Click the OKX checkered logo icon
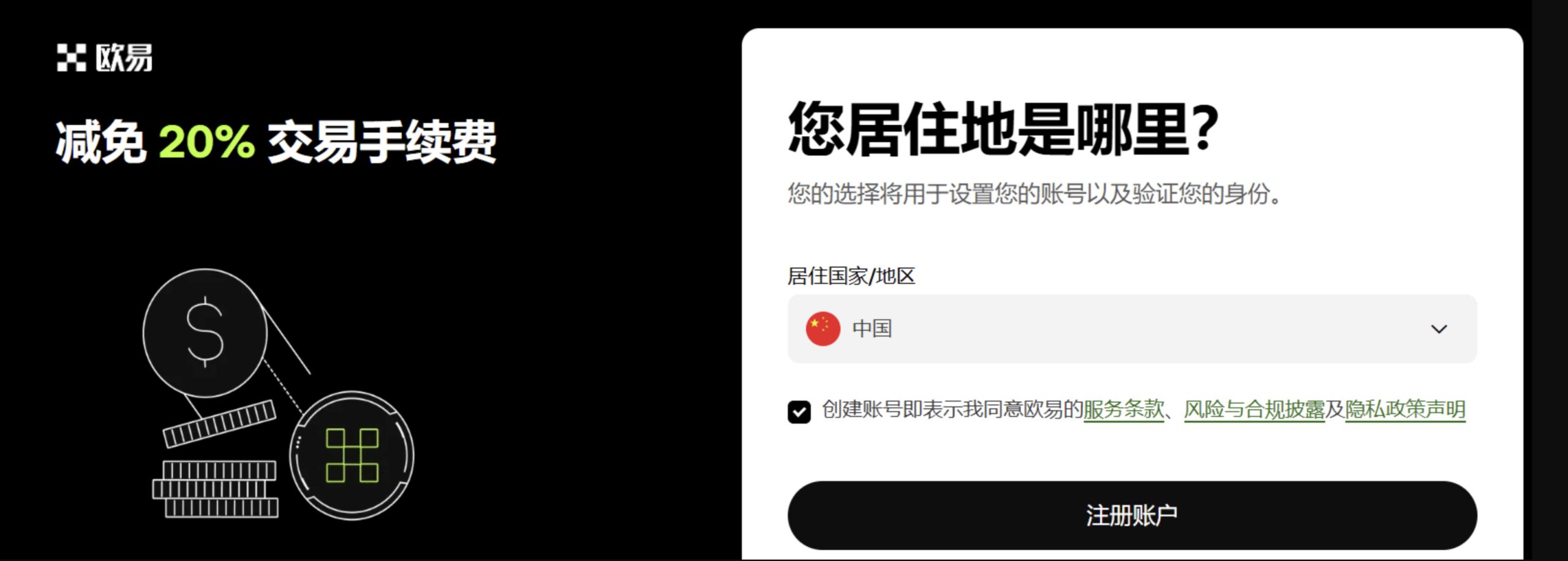Screen dimensions: 1568x561 click(71, 58)
